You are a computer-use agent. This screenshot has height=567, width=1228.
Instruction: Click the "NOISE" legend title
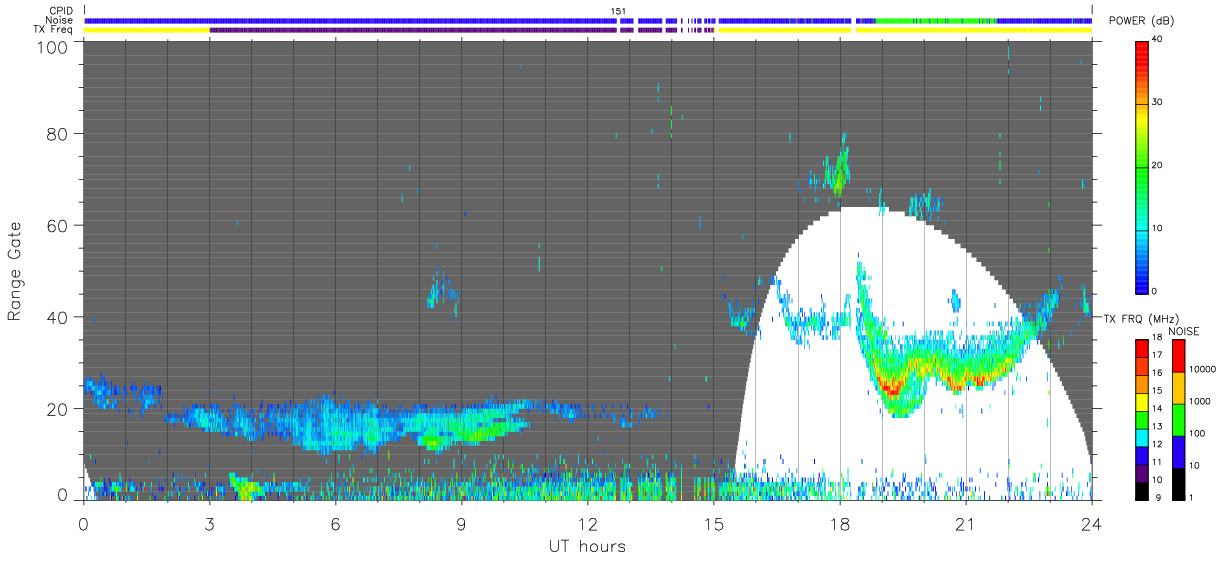click(1184, 331)
